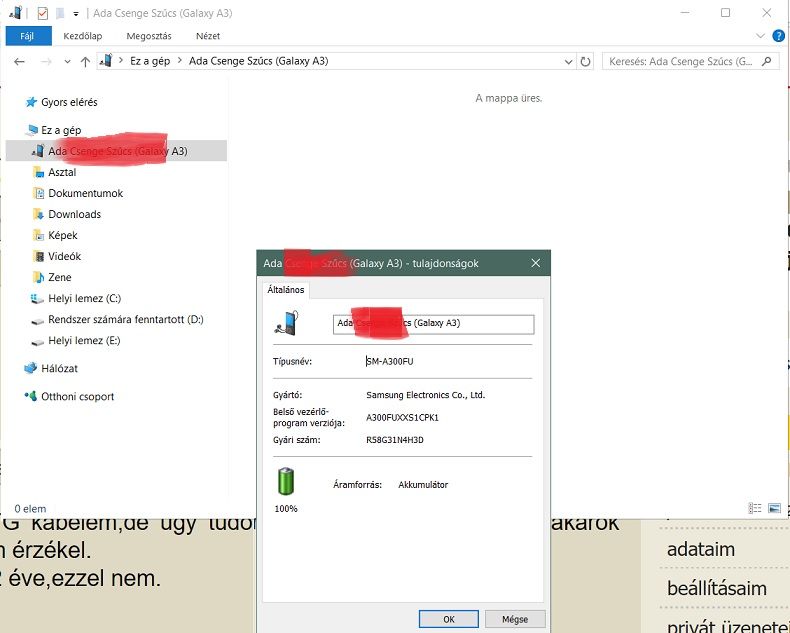Click the Downloads folder icon
The width and height of the screenshot is (790, 633).
[x=38, y=214]
